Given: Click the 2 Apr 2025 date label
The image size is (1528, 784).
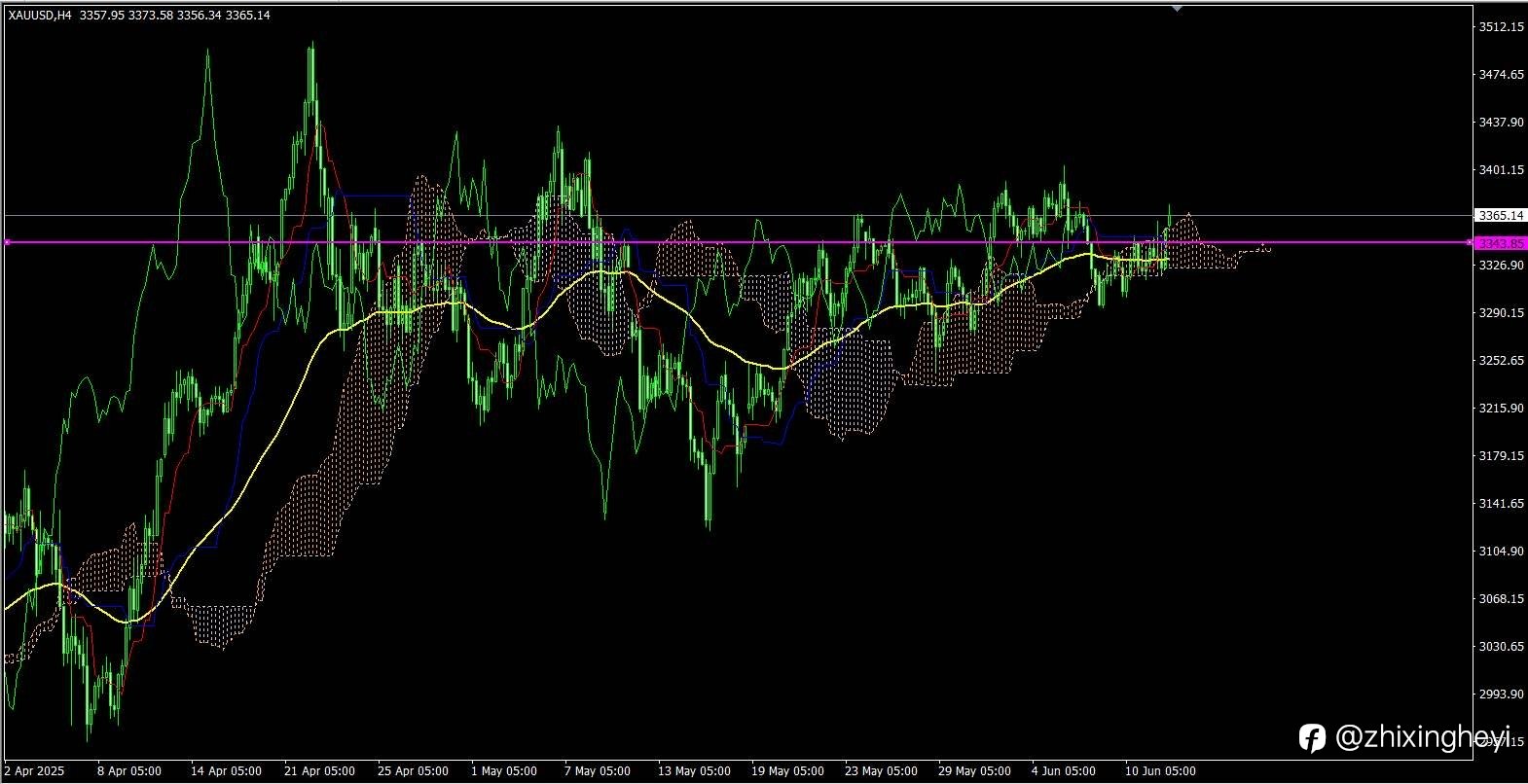Looking at the screenshot, I should pos(34,771).
